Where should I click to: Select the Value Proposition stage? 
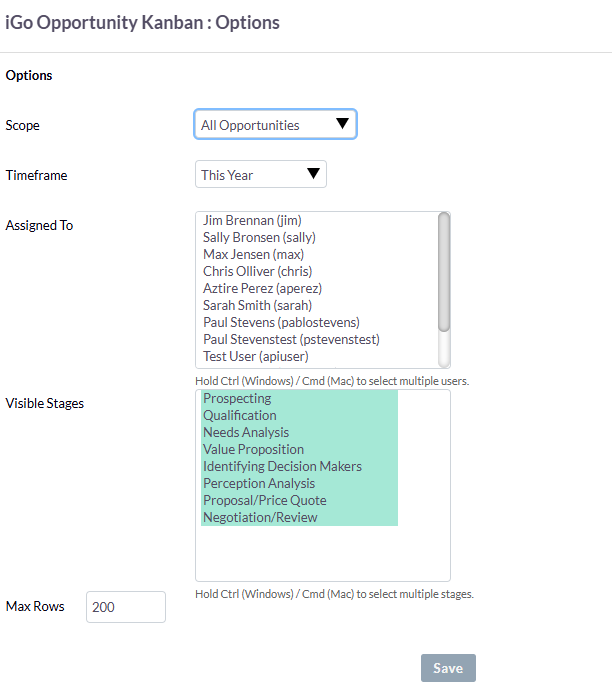[x=253, y=449]
